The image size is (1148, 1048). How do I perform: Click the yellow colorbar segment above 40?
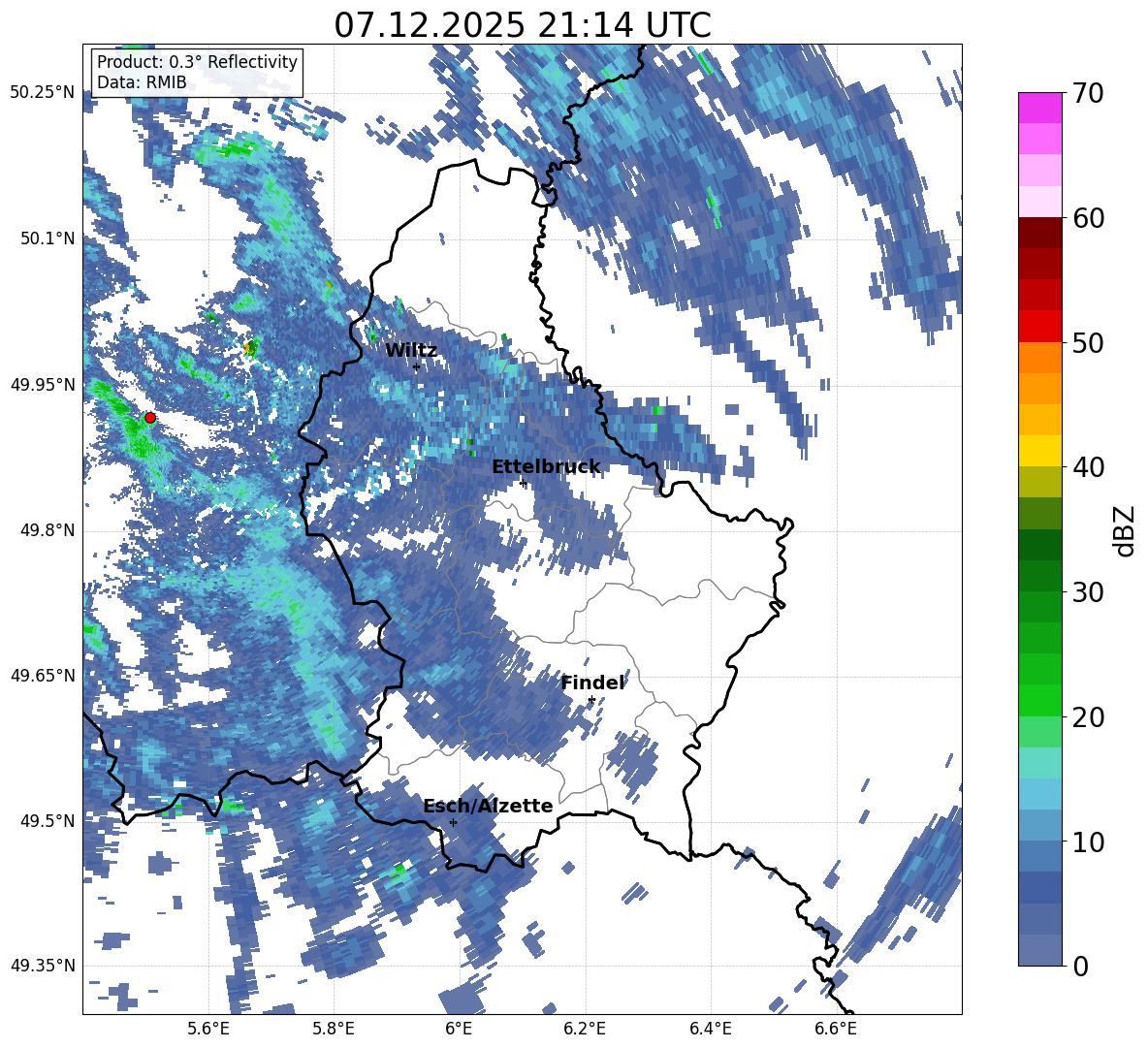click(x=1039, y=451)
